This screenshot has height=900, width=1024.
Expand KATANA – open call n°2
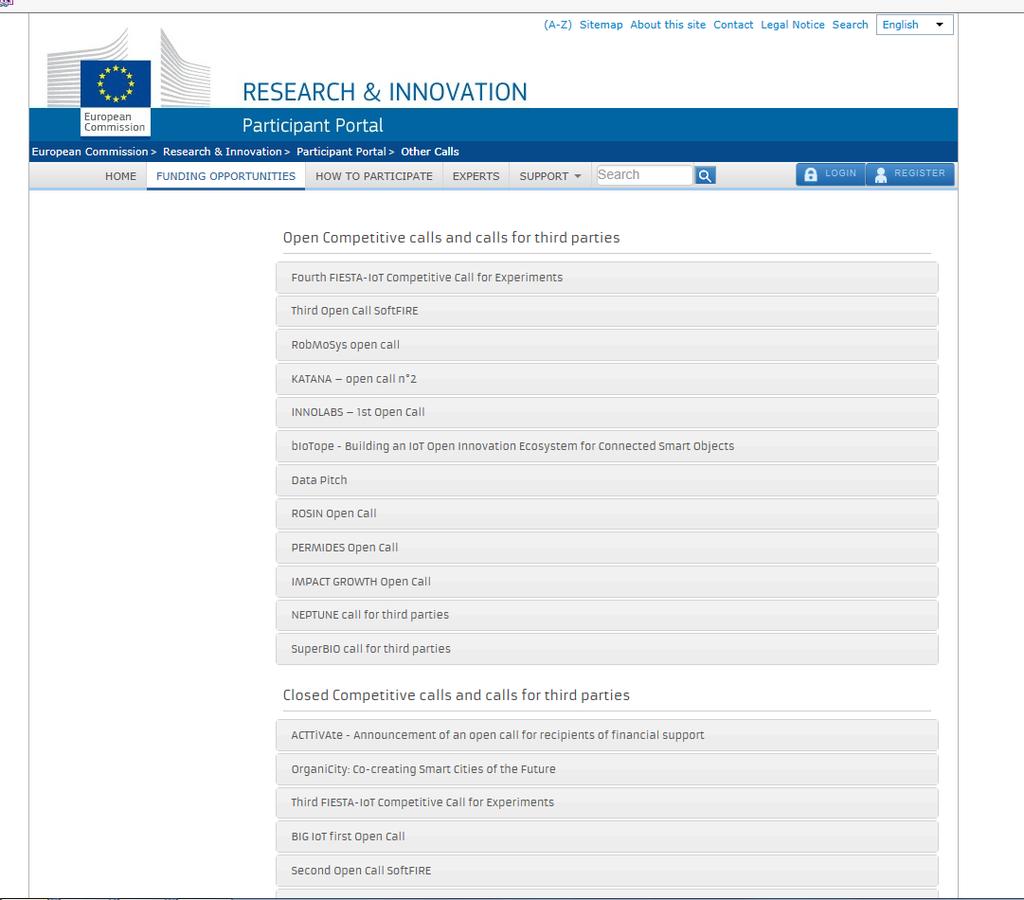(607, 379)
